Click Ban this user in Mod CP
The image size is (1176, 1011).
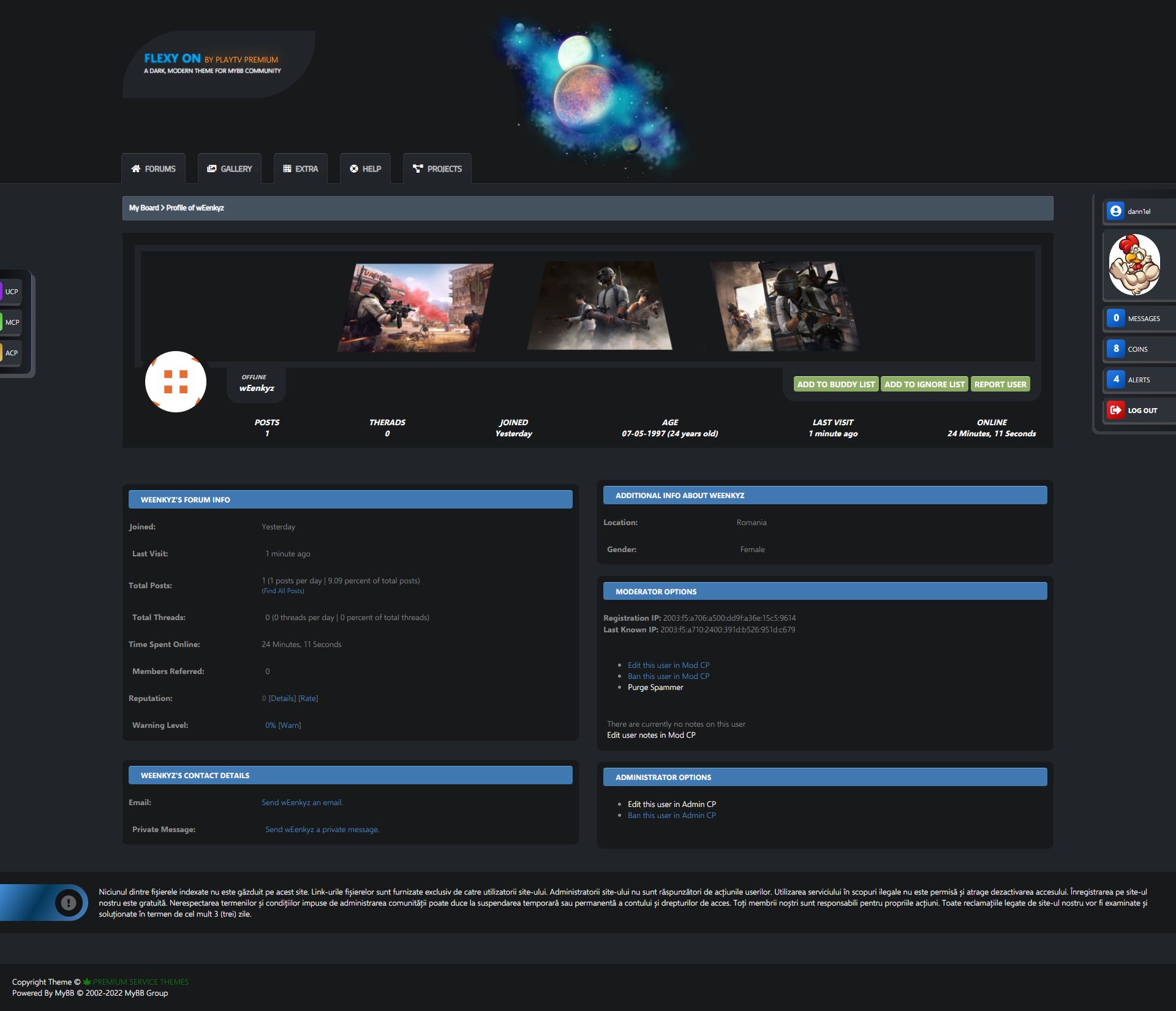668,676
